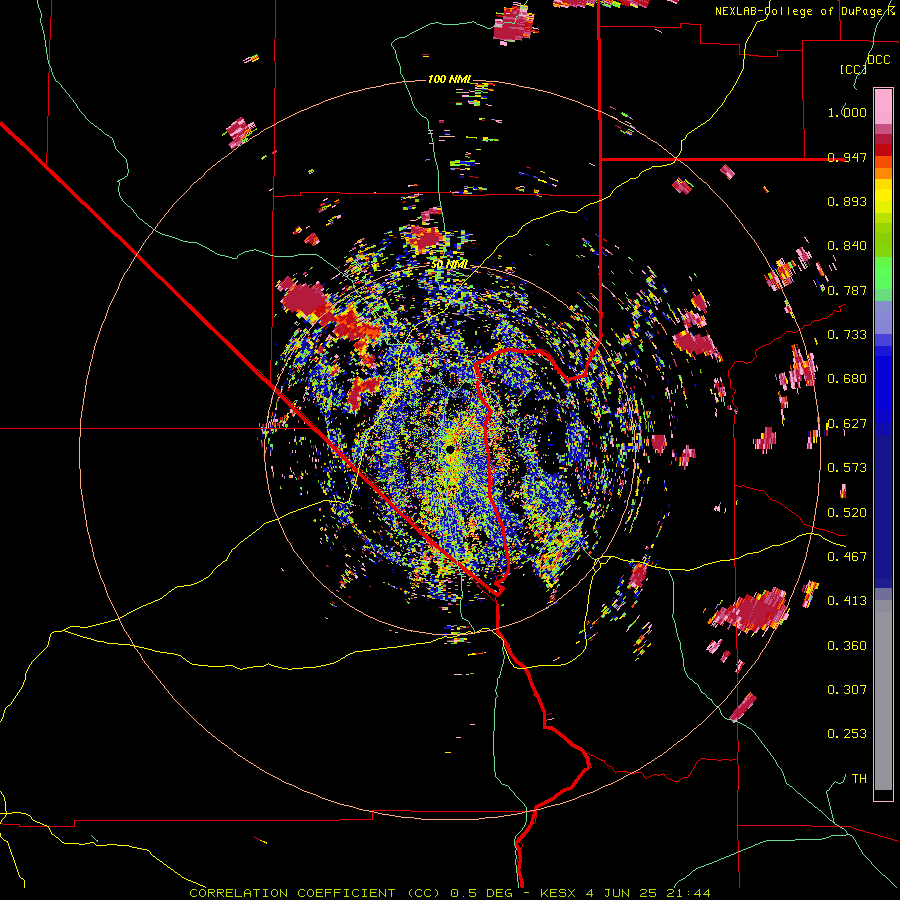Viewport: 900px width, 900px height.
Task: Click the black radar site dot at center
Action: tap(450, 449)
